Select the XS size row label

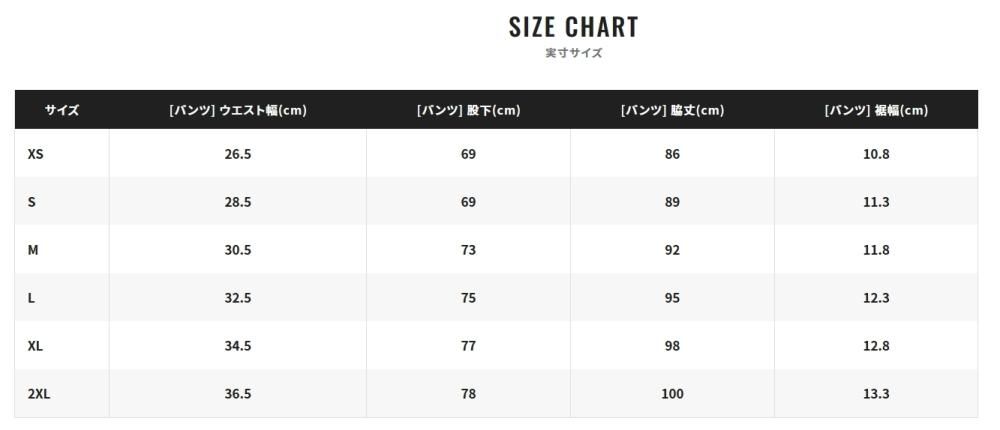(x=36, y=154)
